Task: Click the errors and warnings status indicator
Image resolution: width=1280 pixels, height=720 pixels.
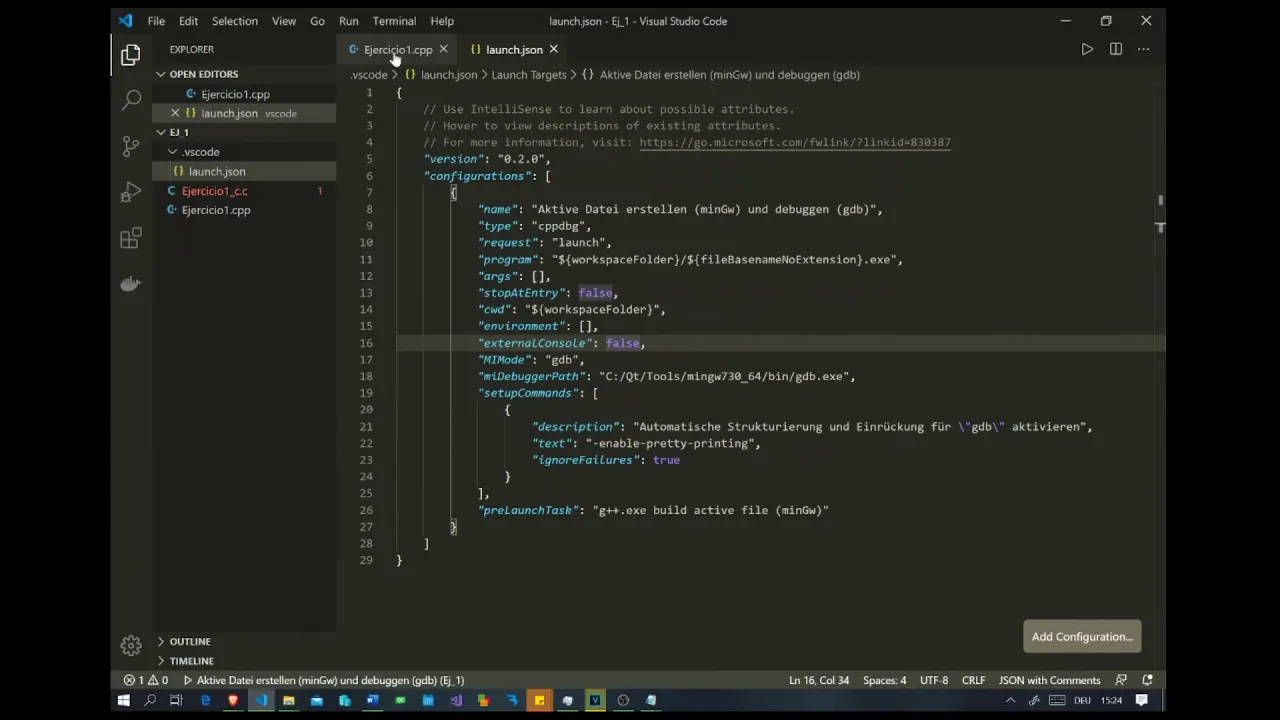Action: coord(146,680)
